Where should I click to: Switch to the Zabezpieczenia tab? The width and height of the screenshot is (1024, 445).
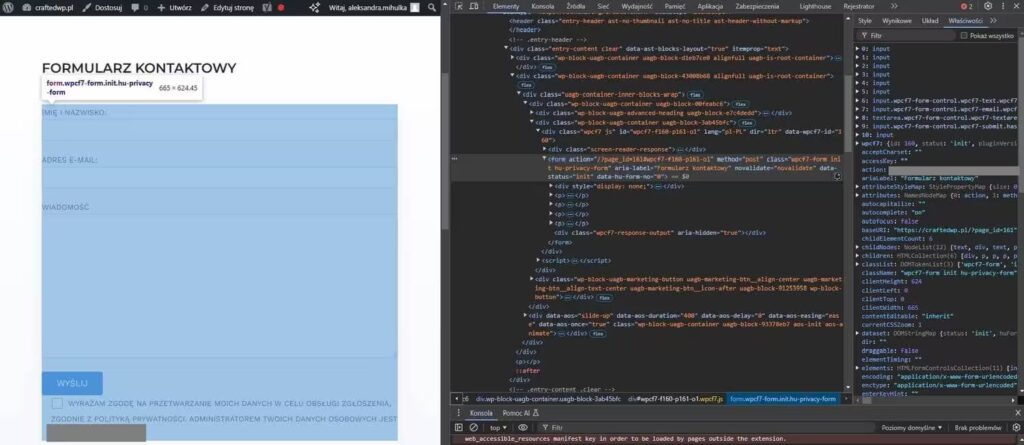[757, 6]
